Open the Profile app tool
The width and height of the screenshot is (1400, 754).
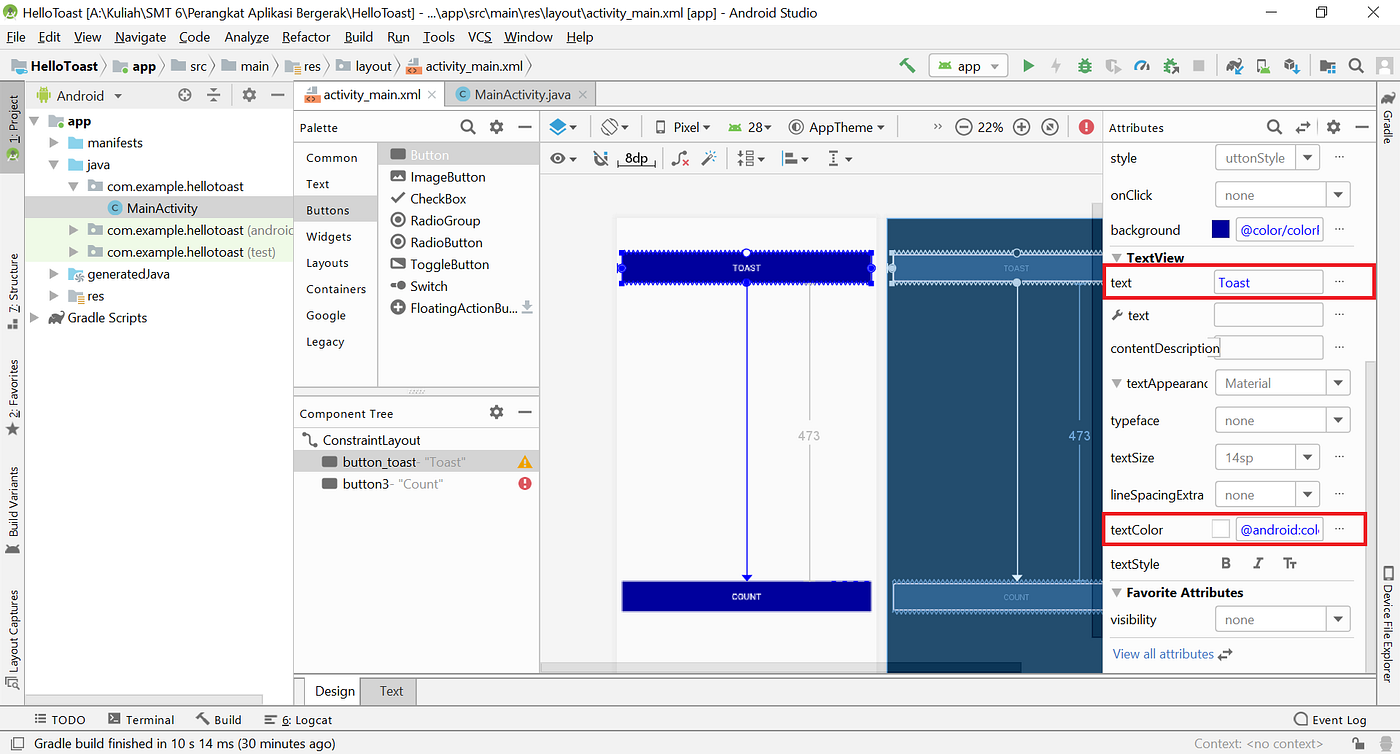click(x=1141, y=64)
